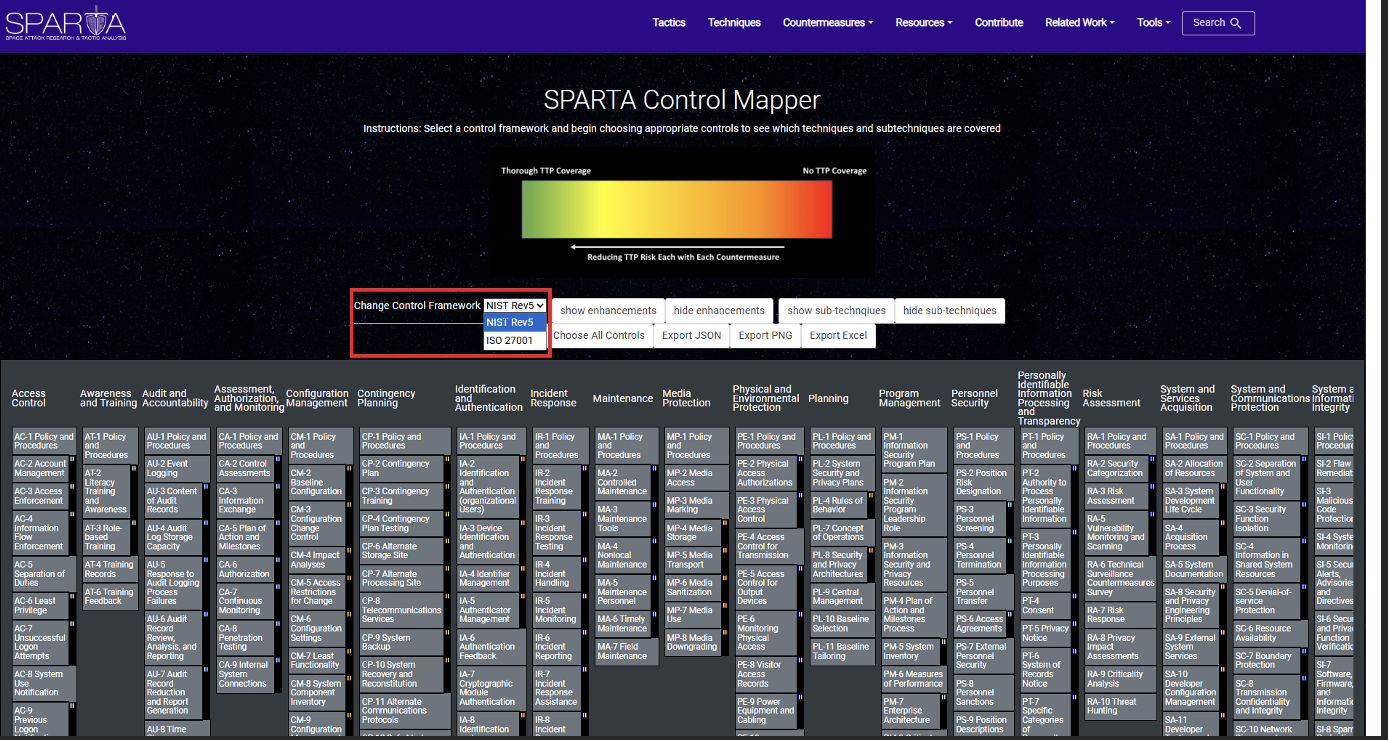Open the Tactics page
Viewport: 1388px width, 740px height.
[x=669, y=22]
